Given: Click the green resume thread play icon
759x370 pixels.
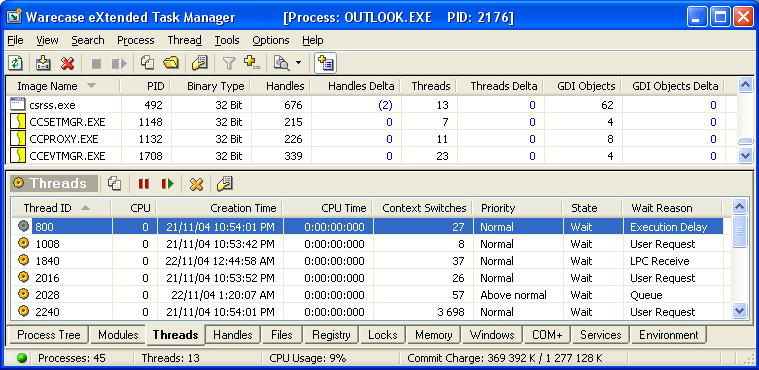Looking at the screenshot, I should [167, 184].
